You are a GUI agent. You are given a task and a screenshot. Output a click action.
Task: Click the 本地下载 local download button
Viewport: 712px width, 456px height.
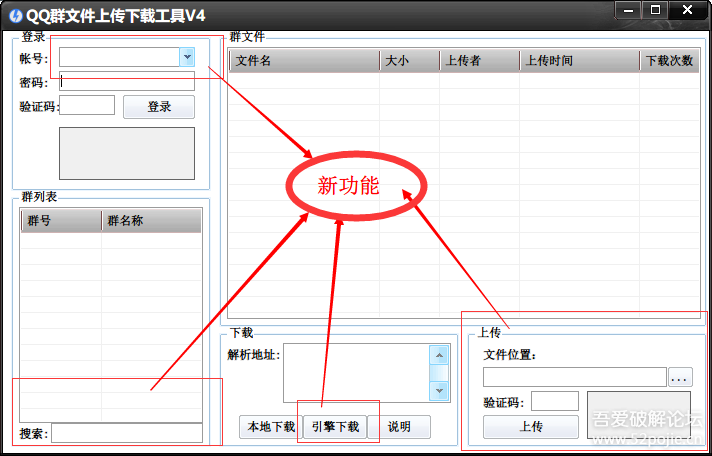click(271, 427)
